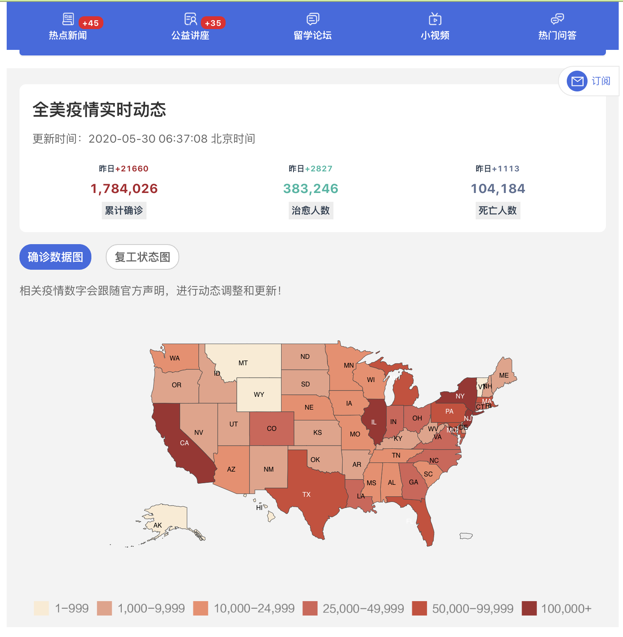Open the 公益讲座 lecture icon
Image resolution: width=623 pixels, height=637 pixels.
point(190,19)
